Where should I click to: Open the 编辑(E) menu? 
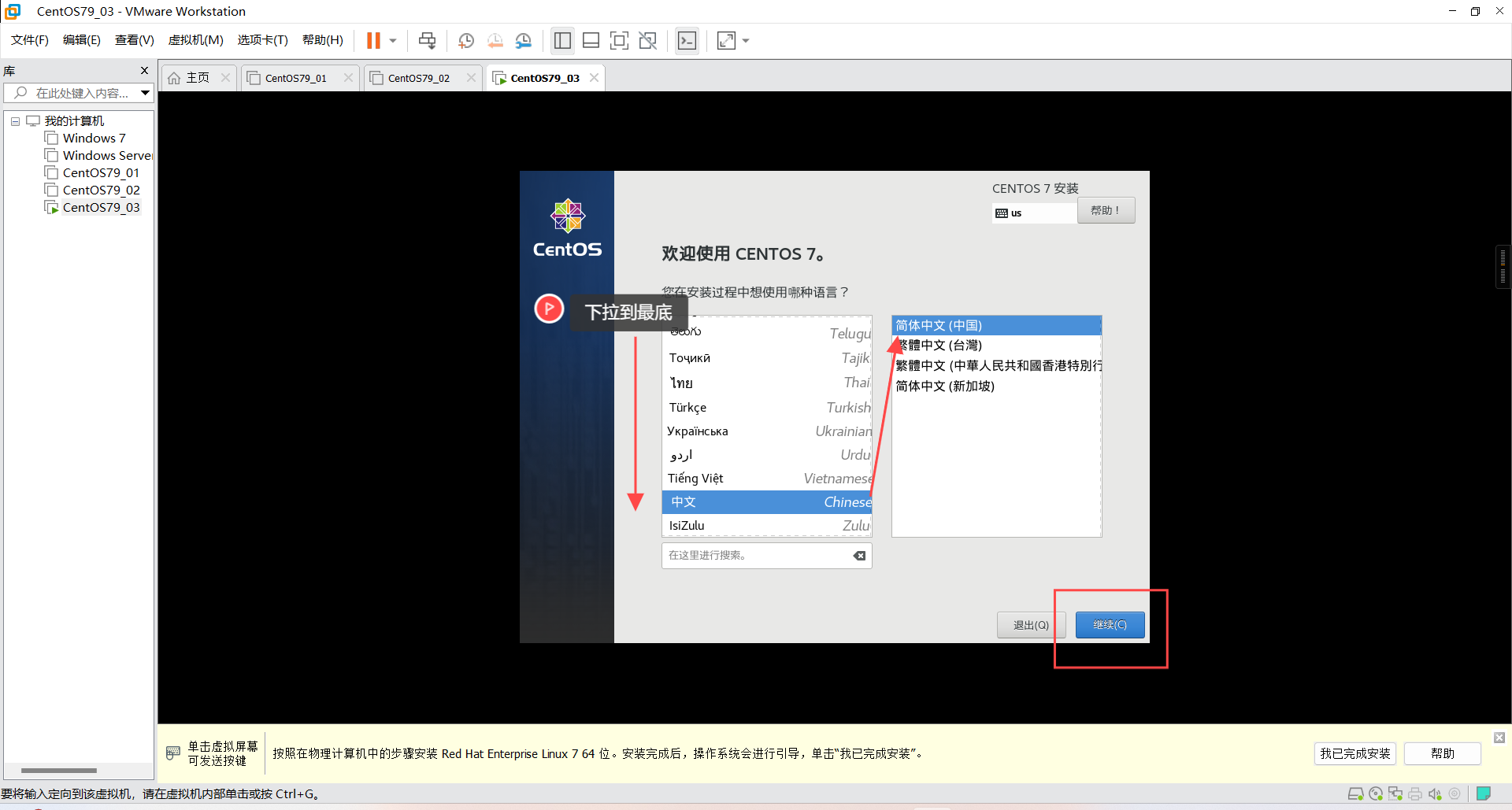click(x=82, y=40)
